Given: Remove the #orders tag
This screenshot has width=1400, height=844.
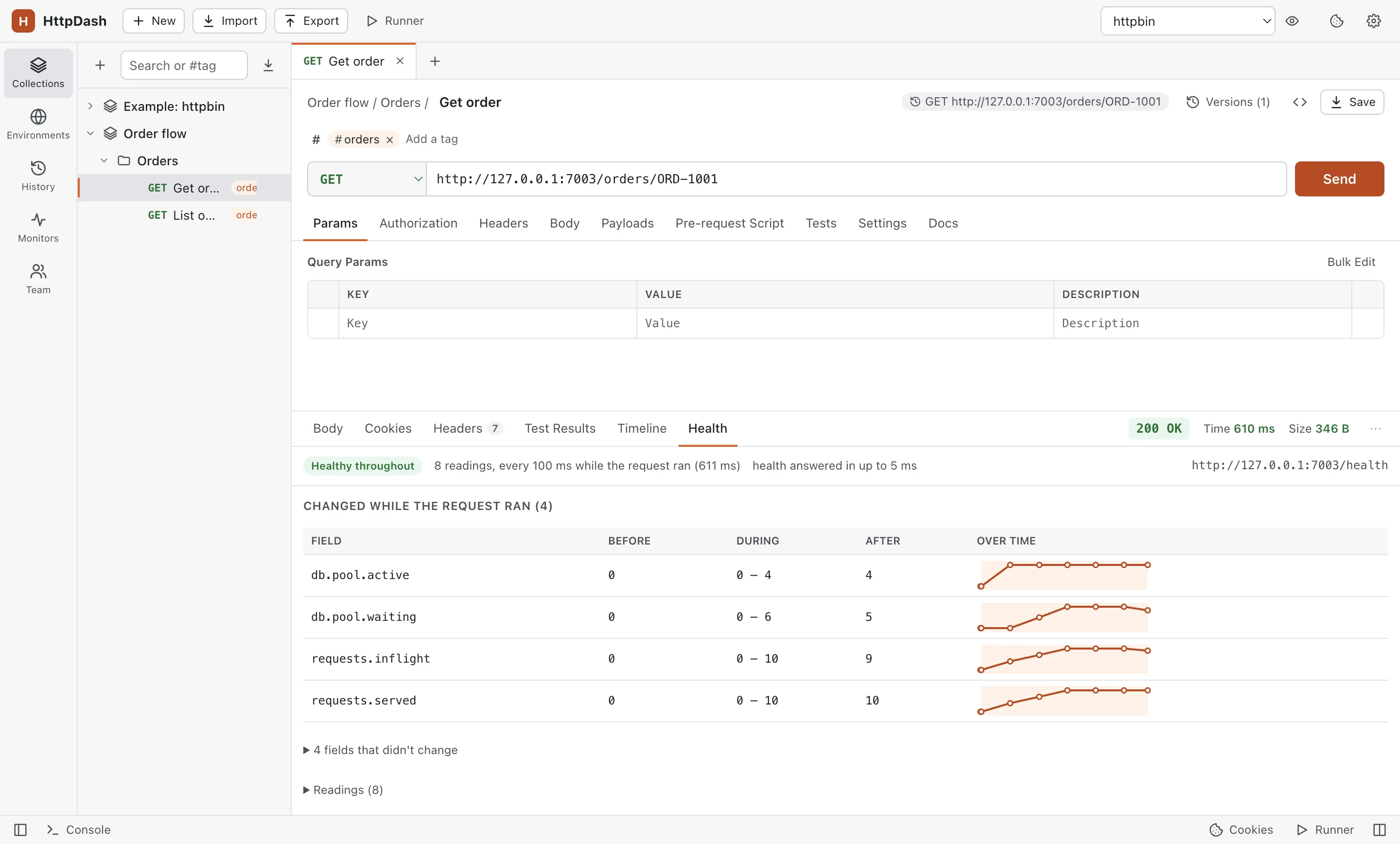Looking at the screenshot, I should point(390,140).
